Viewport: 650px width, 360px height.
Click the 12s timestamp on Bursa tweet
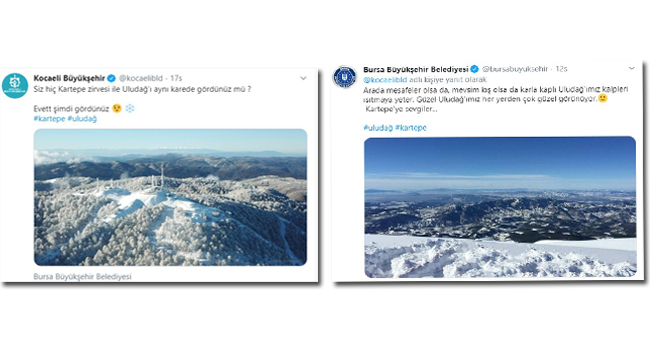point(561,69)
